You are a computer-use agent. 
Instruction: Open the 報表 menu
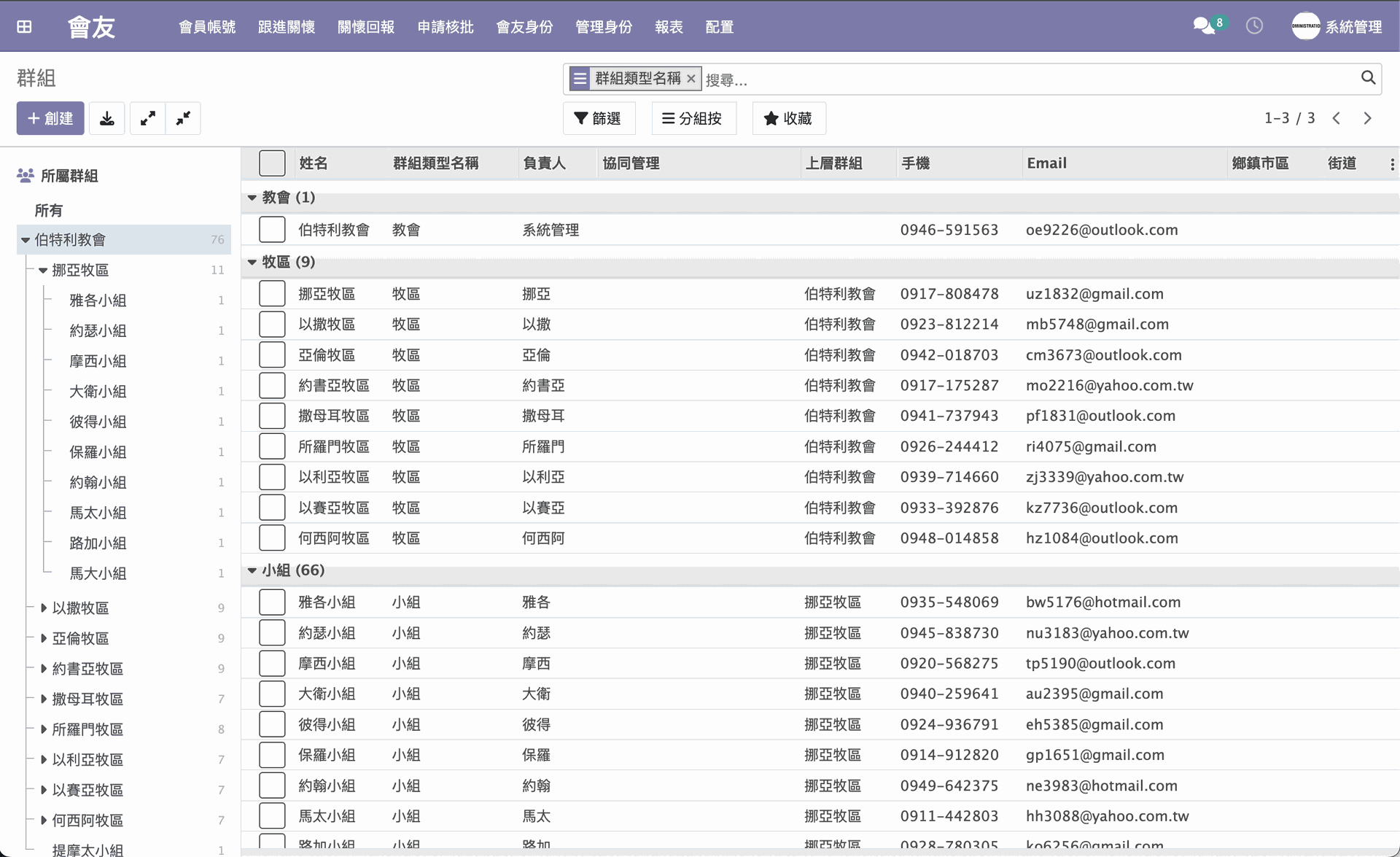(668, 27)
